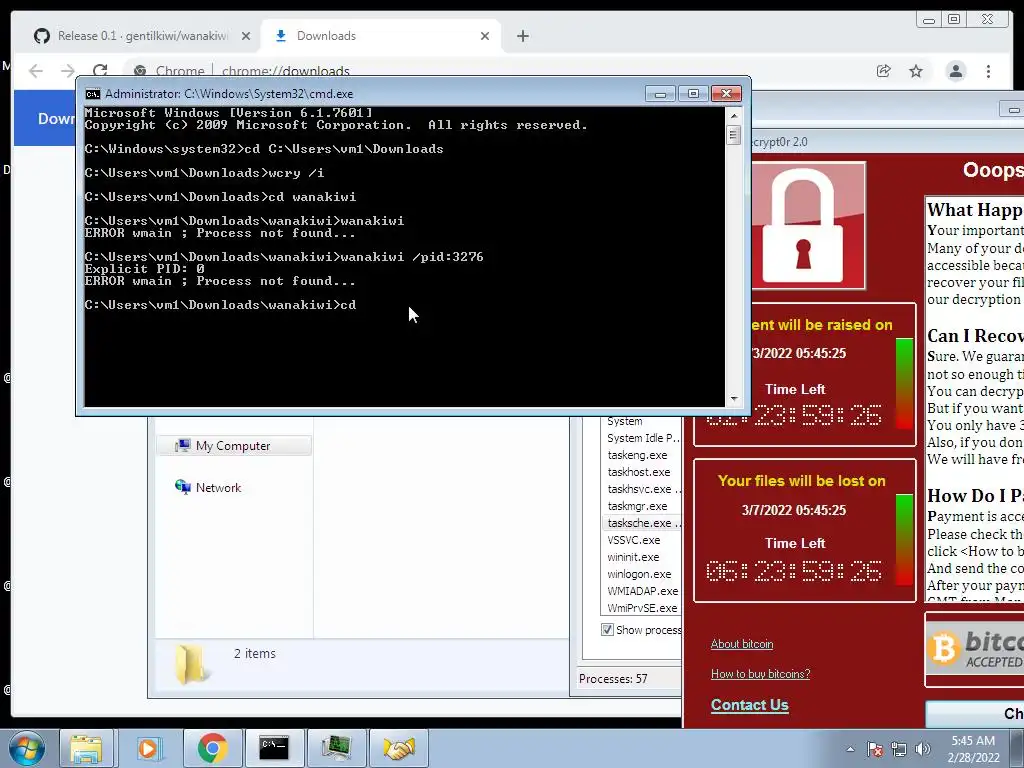Image resolution: width=1024 pixels, height=768 pixels.
Task: Close the Downloads tab
Action: [x=485, y=37]
